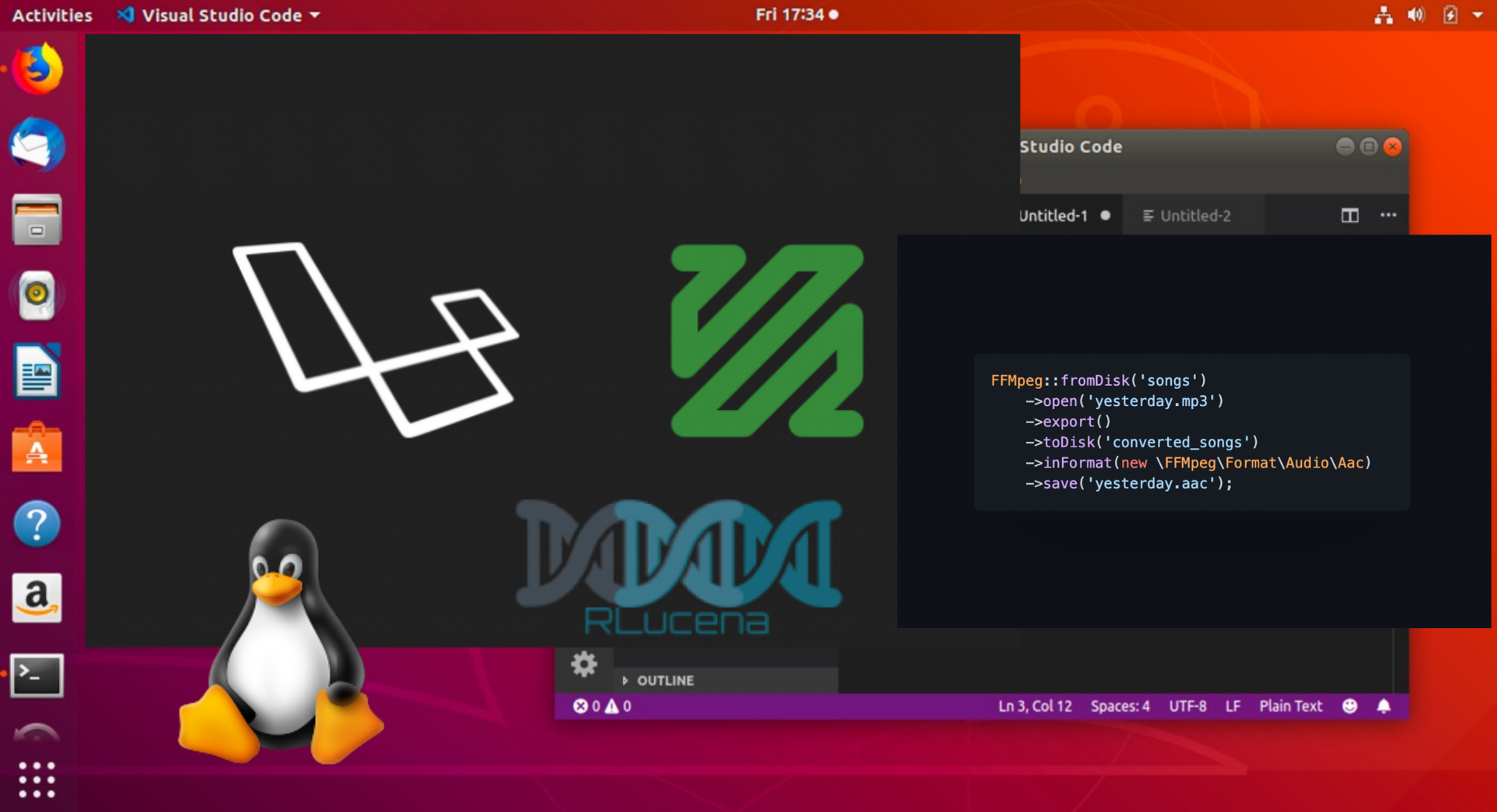The image size is (1497, 812).
Task: Open system menu dropdown arrow
Action: [1478, 15]
